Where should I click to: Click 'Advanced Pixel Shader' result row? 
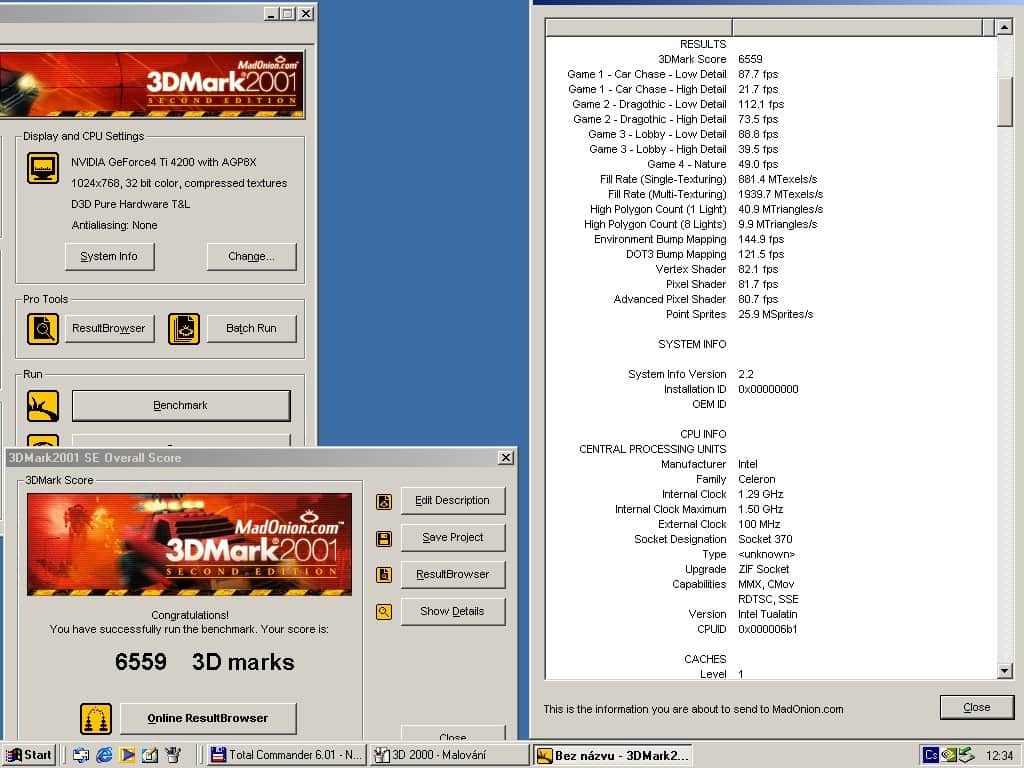coord(771,299)
